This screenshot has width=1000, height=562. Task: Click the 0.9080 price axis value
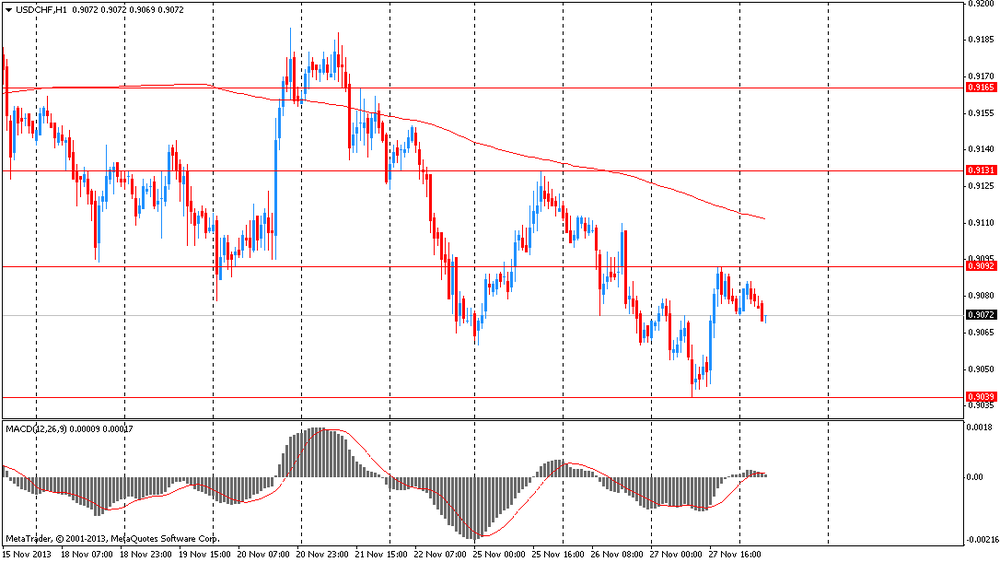982,296
